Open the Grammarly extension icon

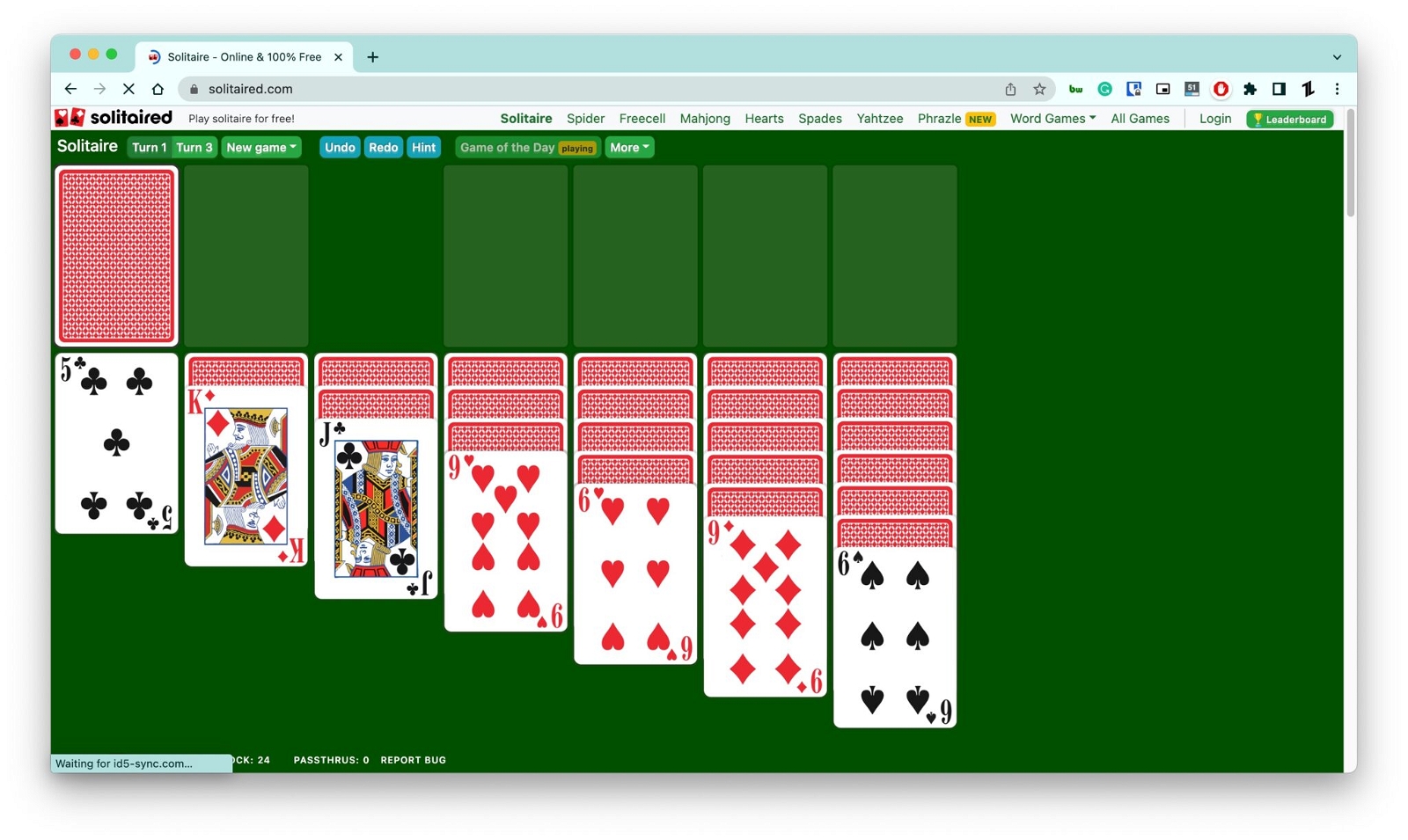click(x=1104, y=89)
